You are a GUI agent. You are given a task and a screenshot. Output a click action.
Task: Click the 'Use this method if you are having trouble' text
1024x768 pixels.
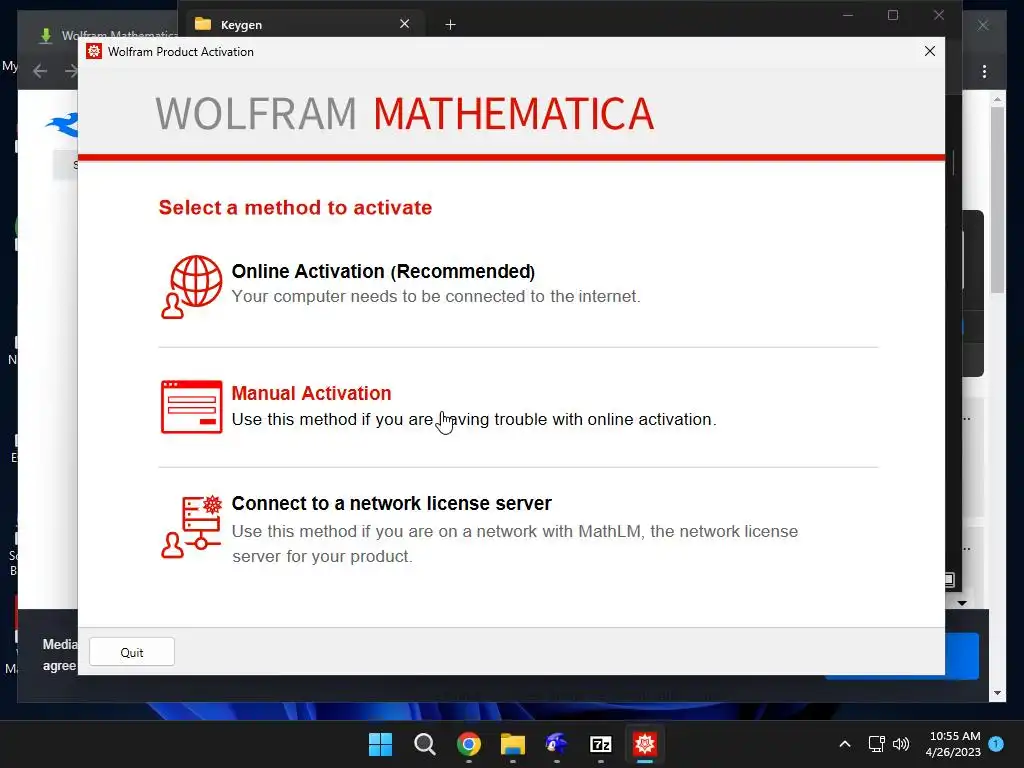(474, 419)
